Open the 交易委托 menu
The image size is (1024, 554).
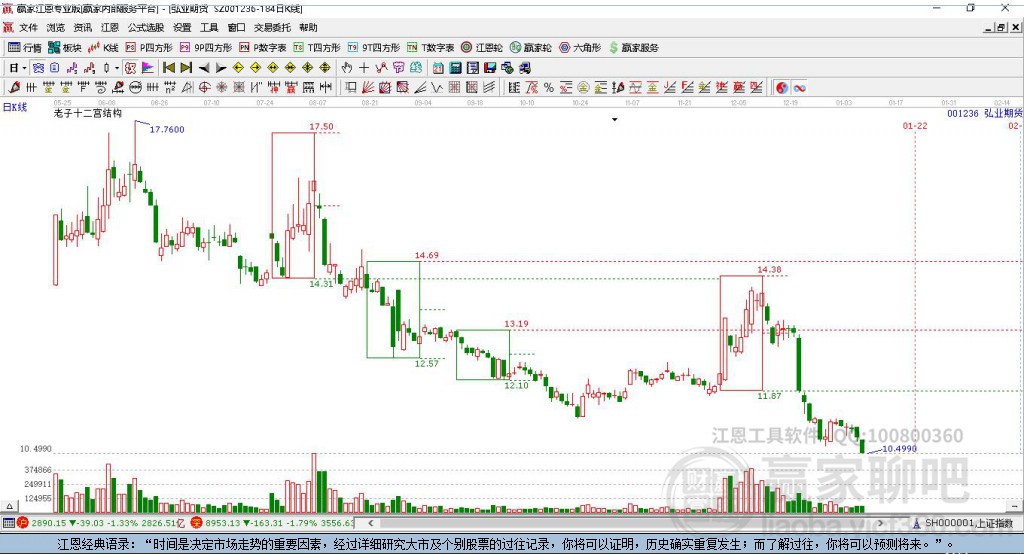(x=272, y=27)
